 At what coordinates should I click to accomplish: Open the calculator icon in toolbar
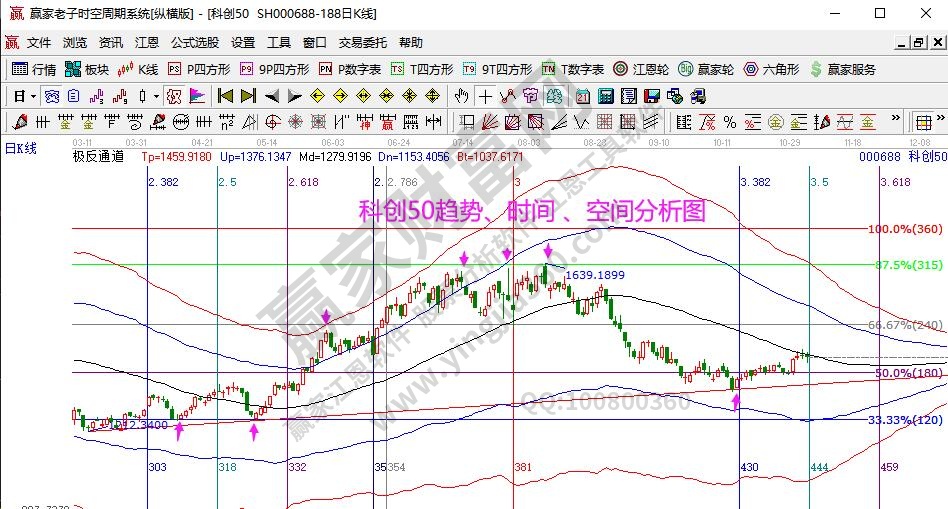tap(605, 96)
